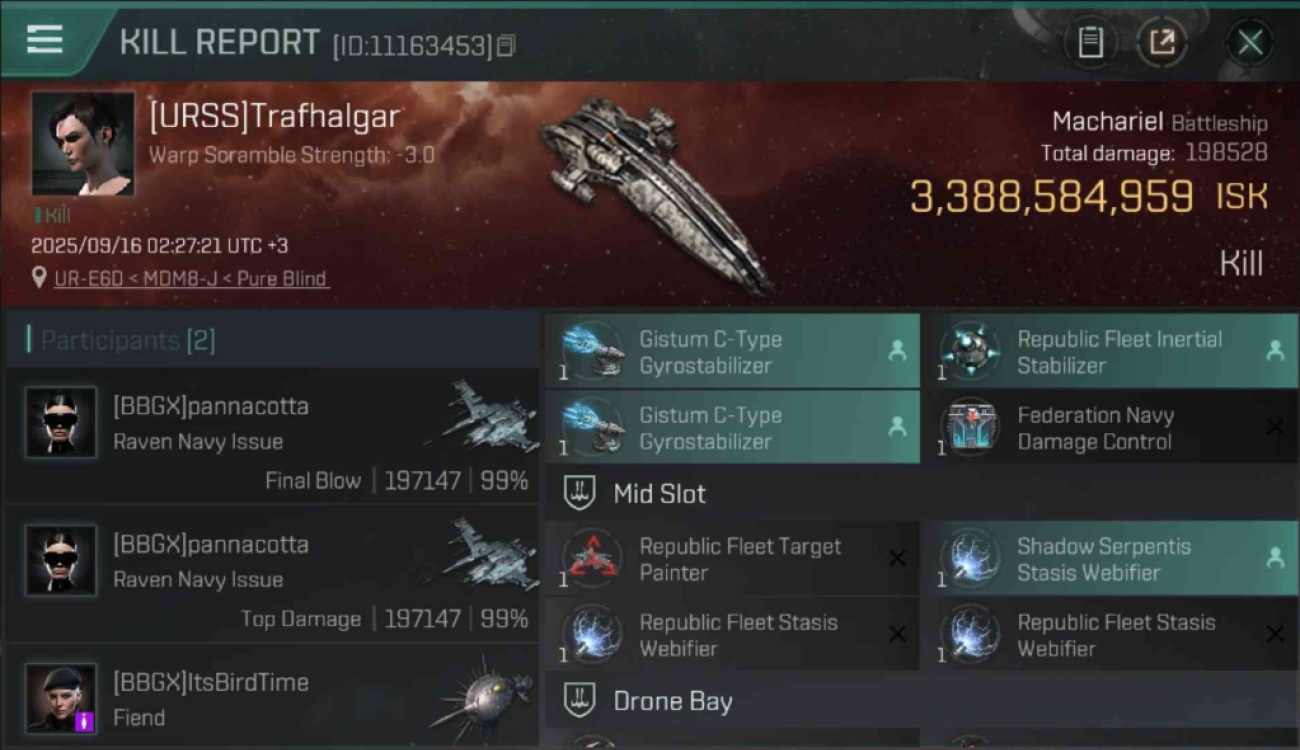Image resolution: width=1300 pixels, height=750 pixels.
Task: Collapse the Mid Slot section
Action: 920,493
